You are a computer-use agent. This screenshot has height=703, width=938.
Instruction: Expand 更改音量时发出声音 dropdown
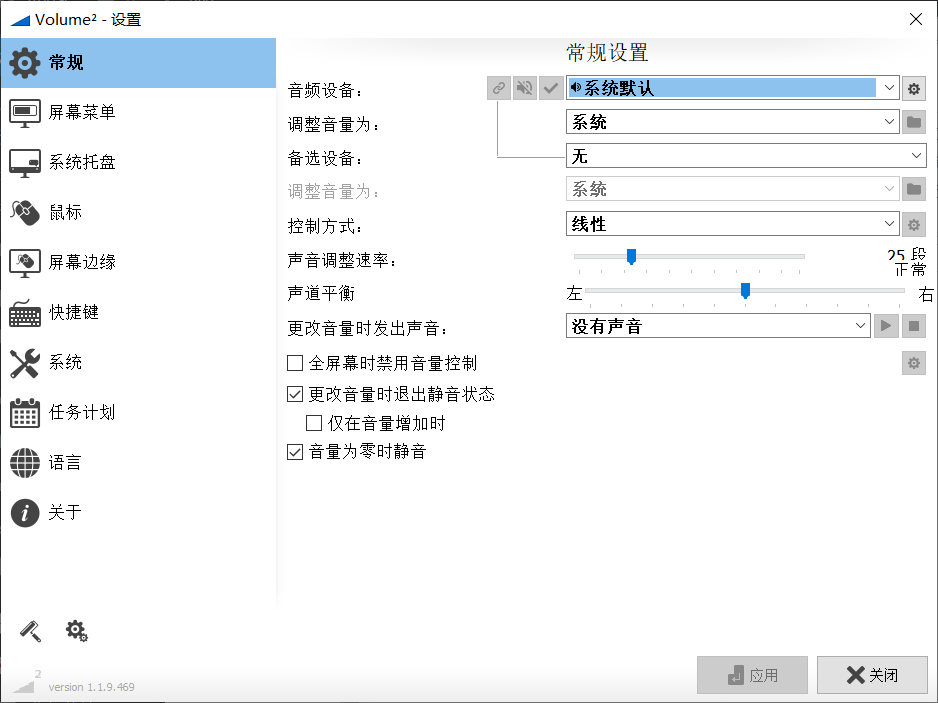(x=718, y=326)
